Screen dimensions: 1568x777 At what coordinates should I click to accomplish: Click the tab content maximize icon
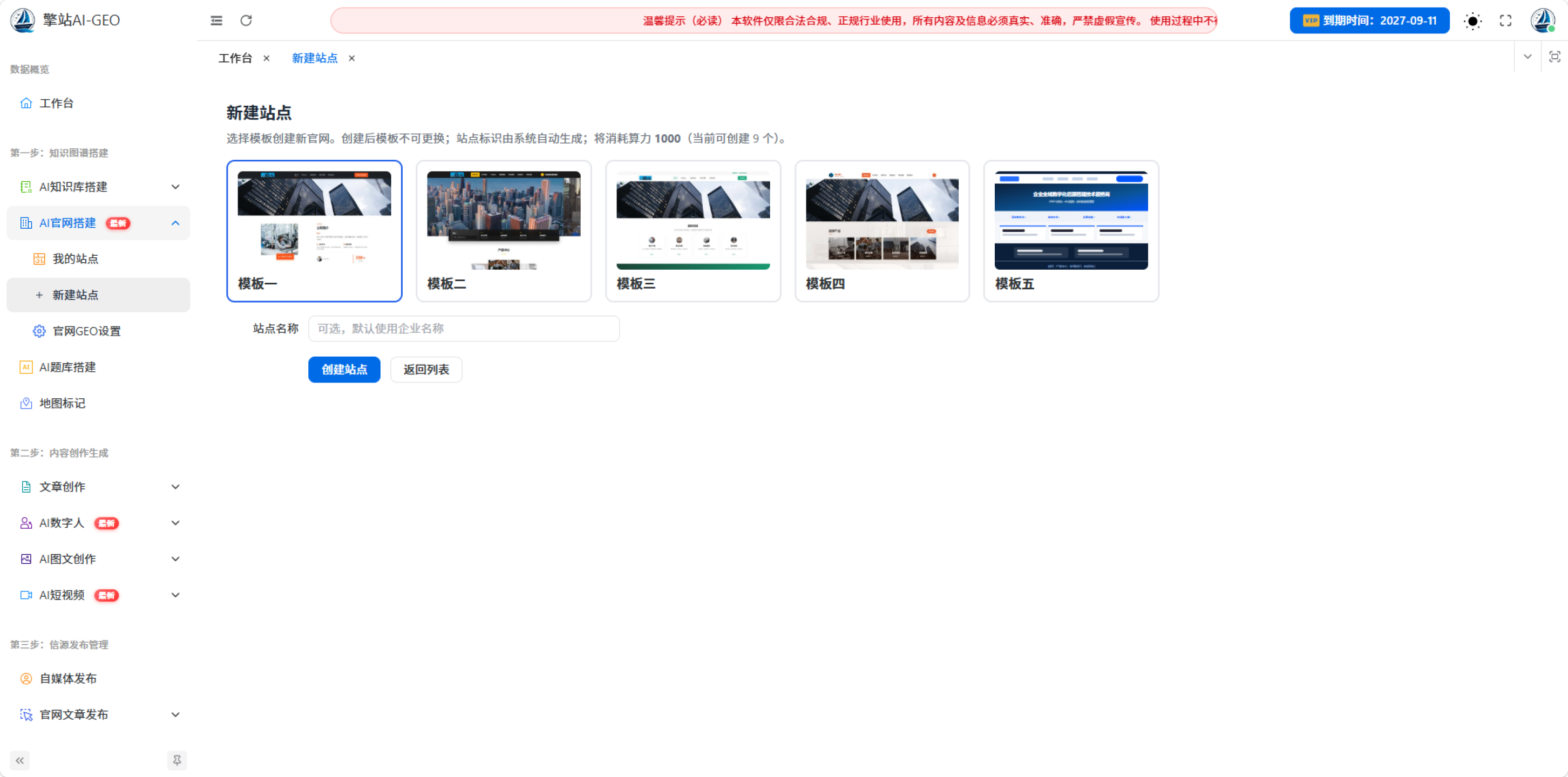pos(1554,57)
